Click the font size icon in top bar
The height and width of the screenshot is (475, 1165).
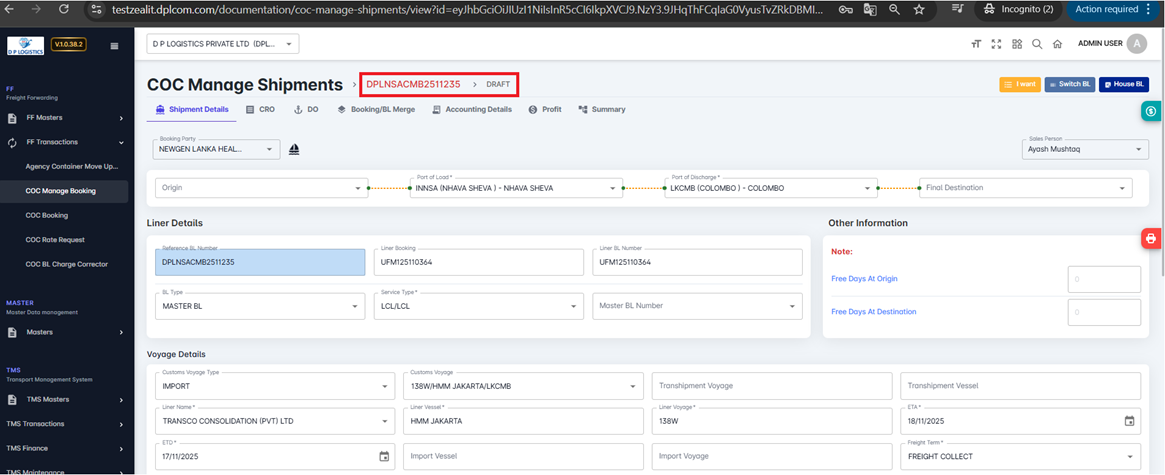click(976, 44)
